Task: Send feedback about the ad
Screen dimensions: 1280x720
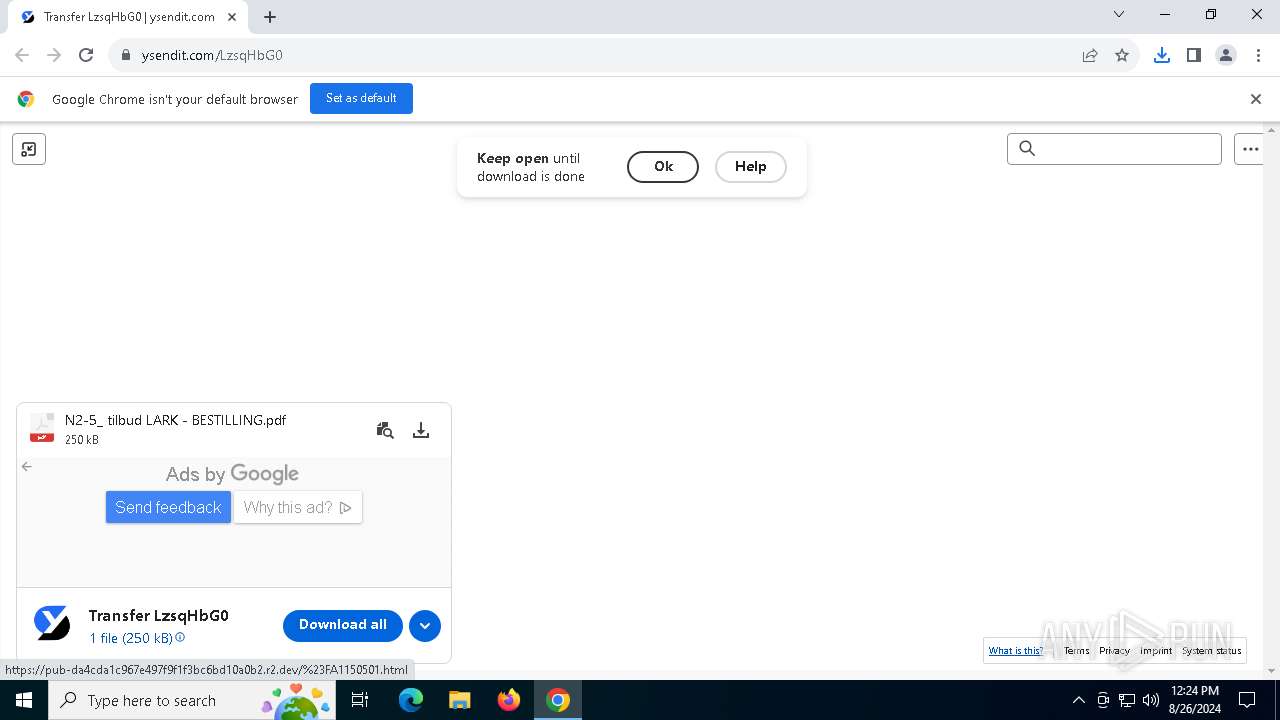Action: [168, 507]
